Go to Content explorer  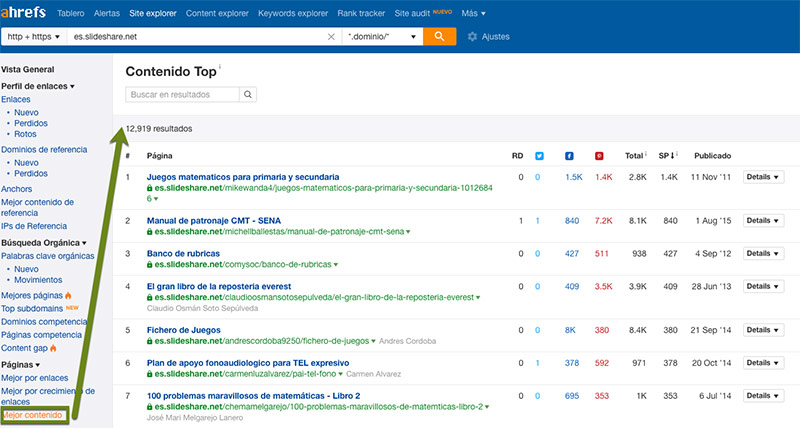pos(217,13)
